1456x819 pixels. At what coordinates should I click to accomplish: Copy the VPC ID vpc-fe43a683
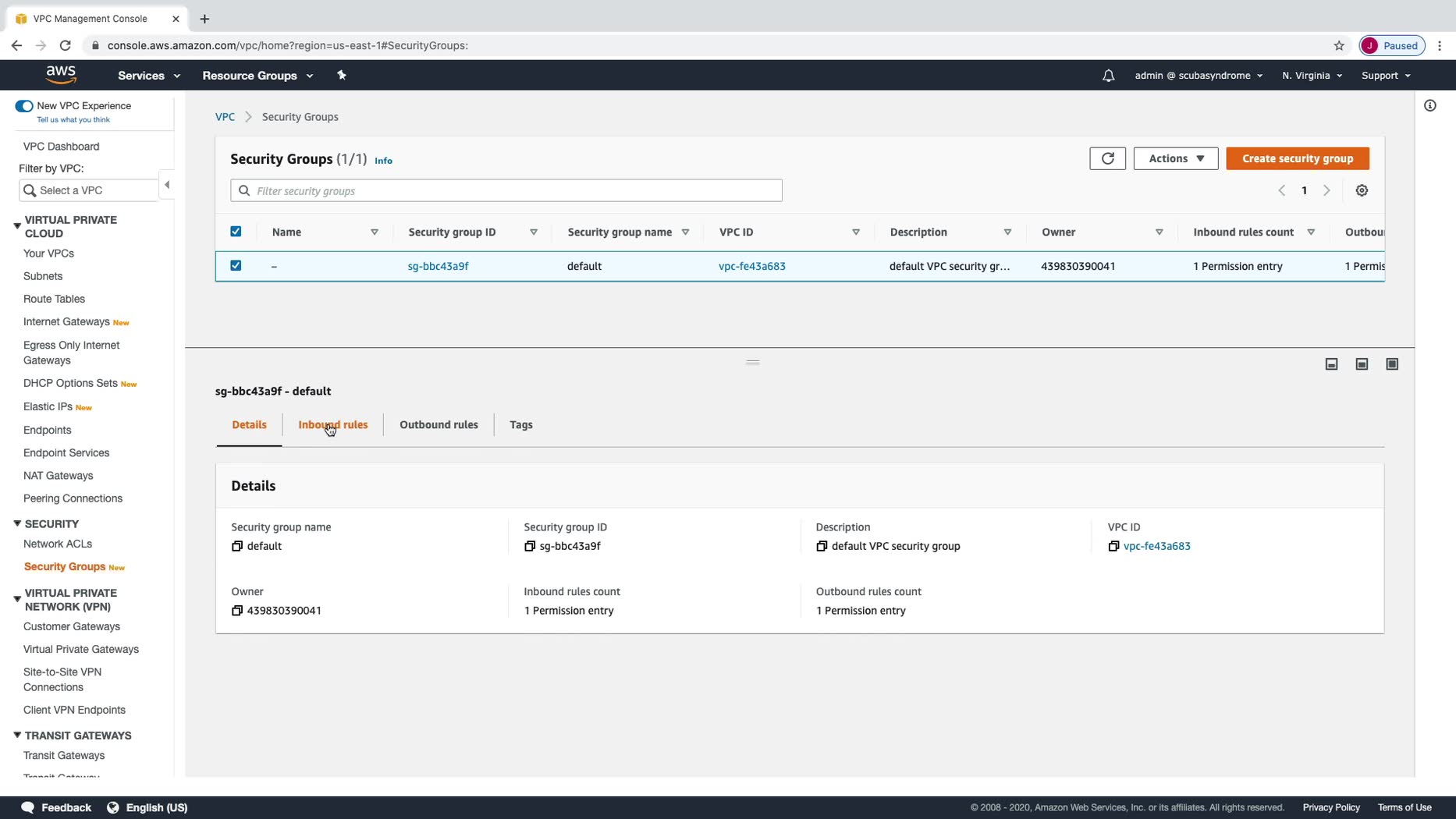click(1113, 546)
